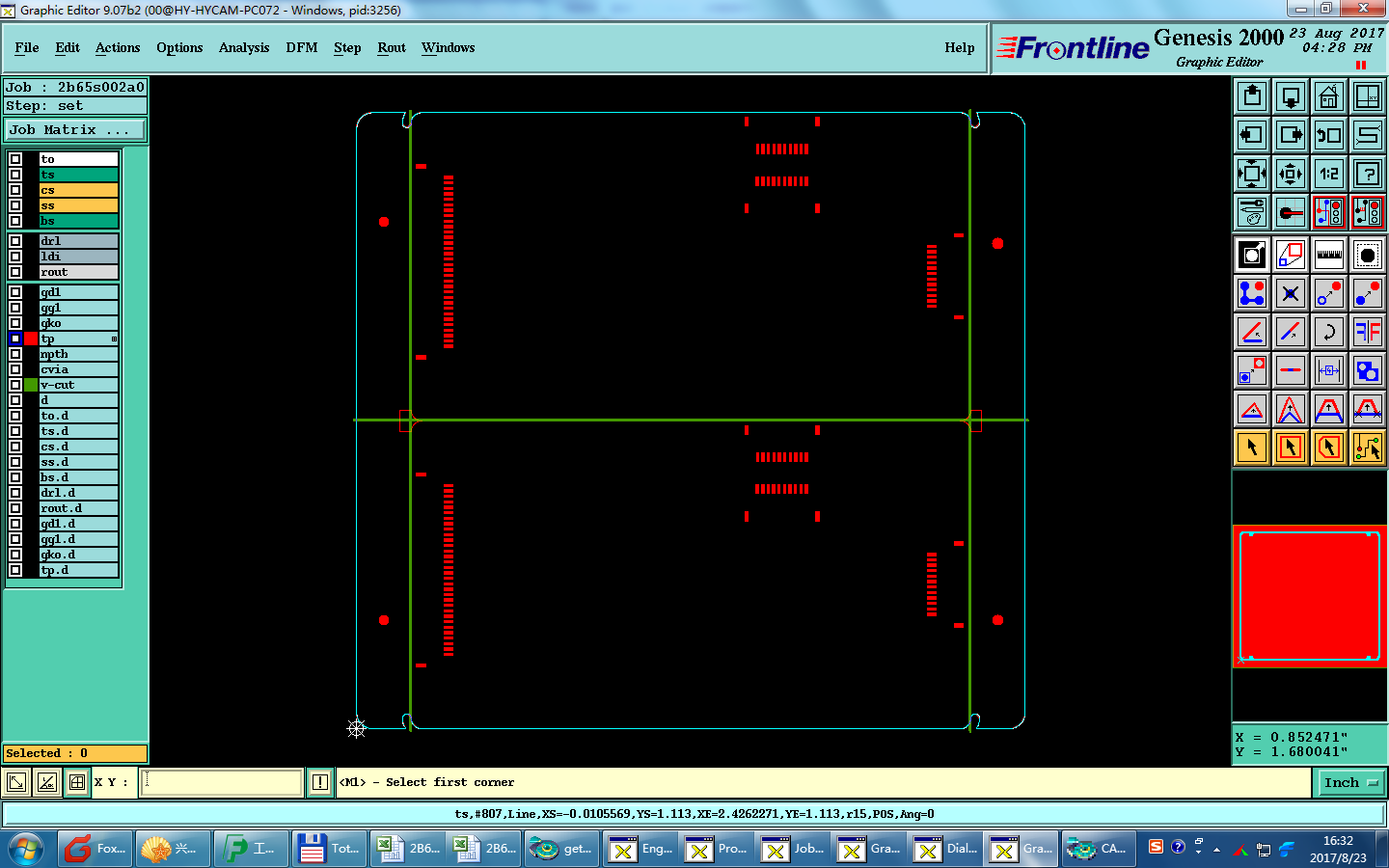Click the mirror F icon
This screenshot has width=1389, height=868.
coord(1368,332)
